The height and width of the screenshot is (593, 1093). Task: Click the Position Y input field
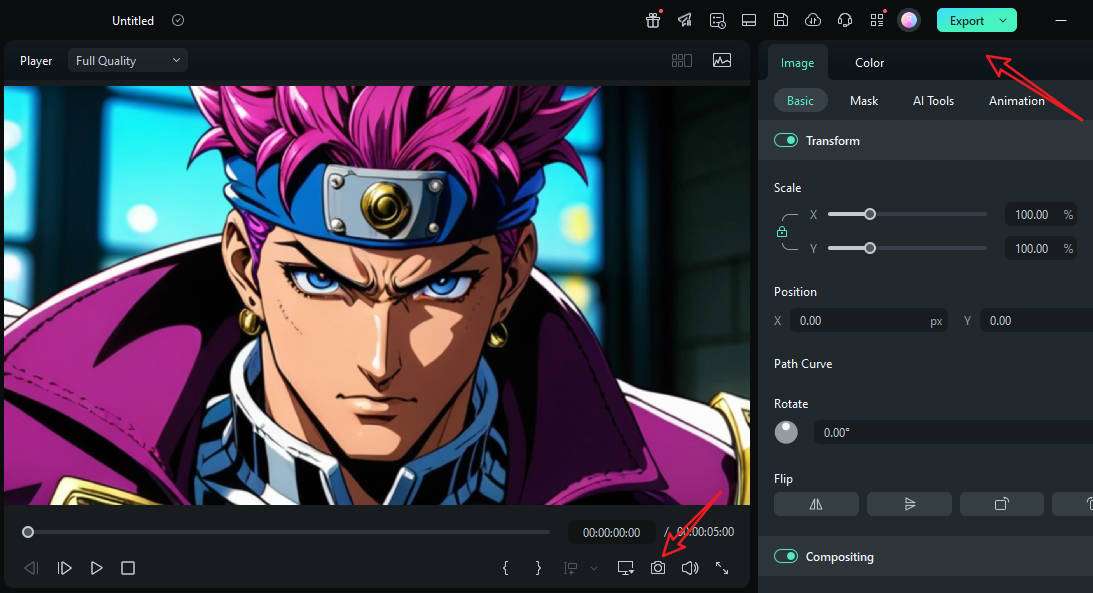[x=1036, y=321]
